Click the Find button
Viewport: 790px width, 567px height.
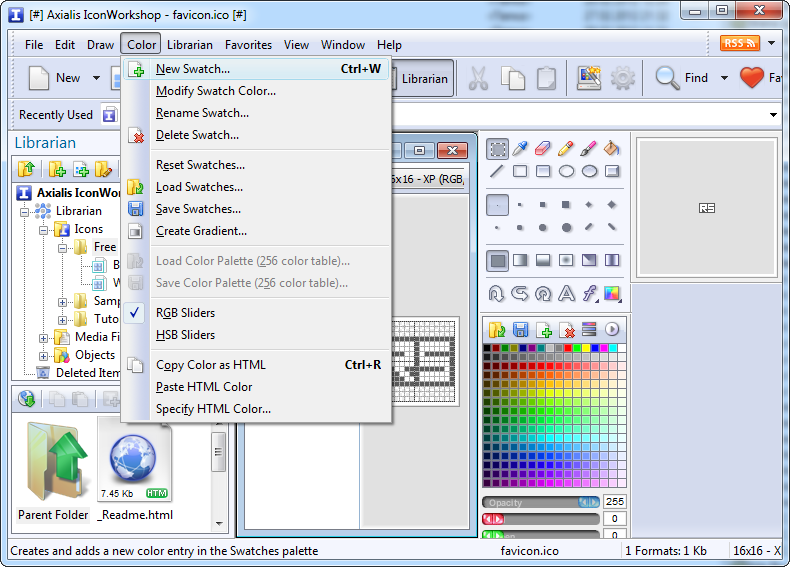click(682, 78)
